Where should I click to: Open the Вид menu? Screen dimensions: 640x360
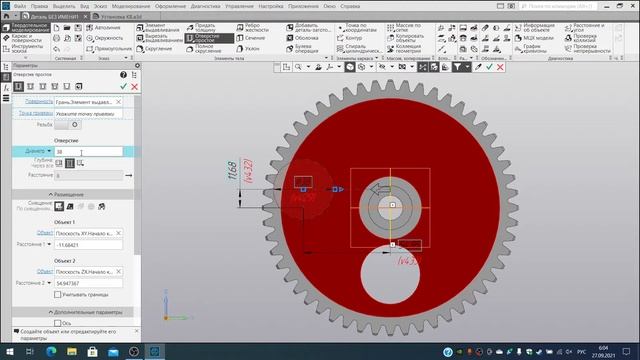84,6
